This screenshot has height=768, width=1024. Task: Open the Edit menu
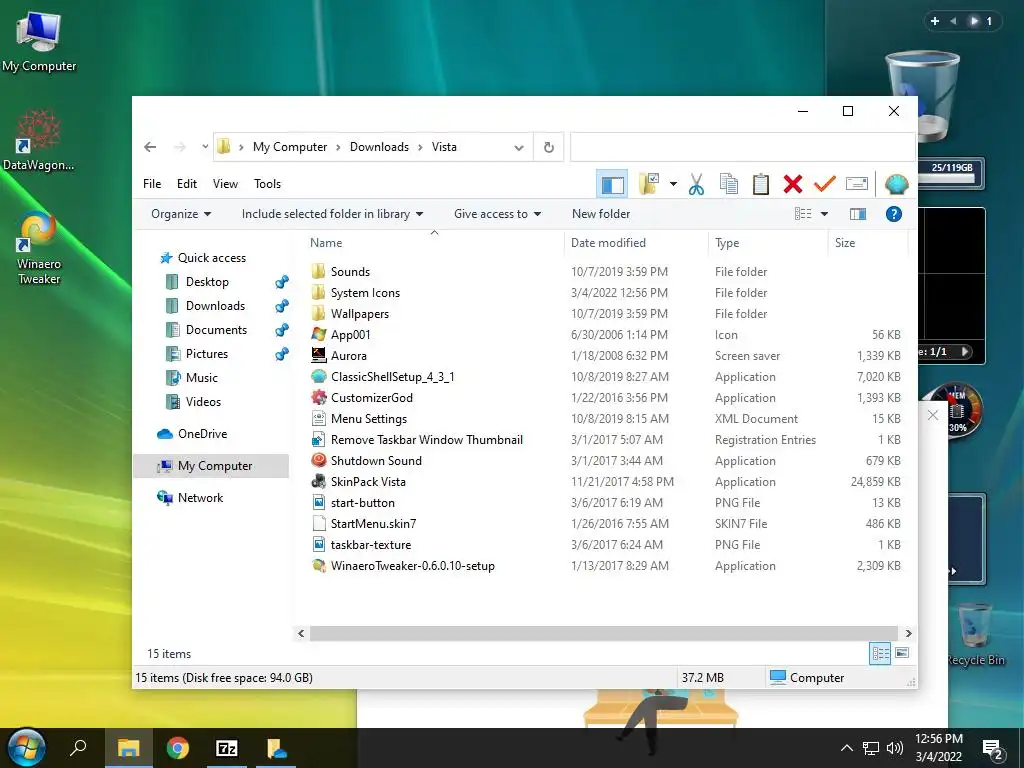coord(187,184)
